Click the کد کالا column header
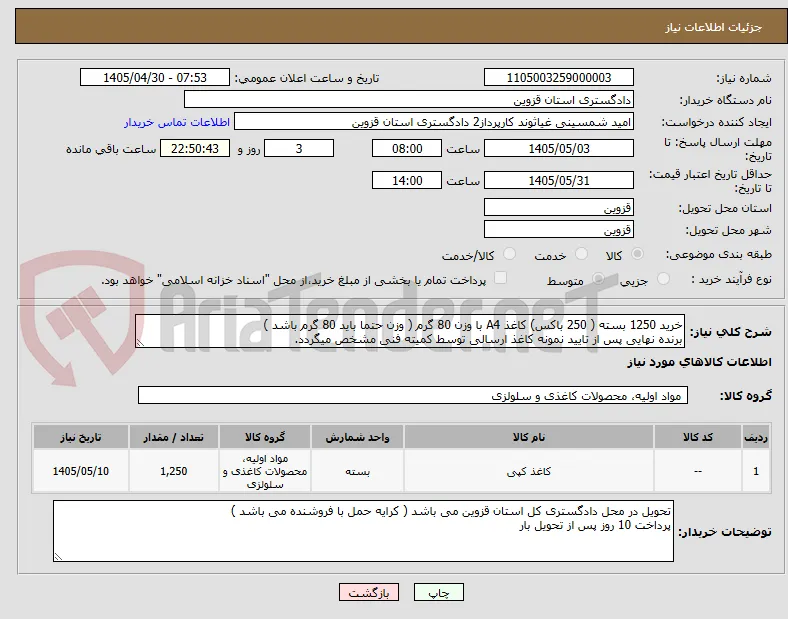 point(698,437)
